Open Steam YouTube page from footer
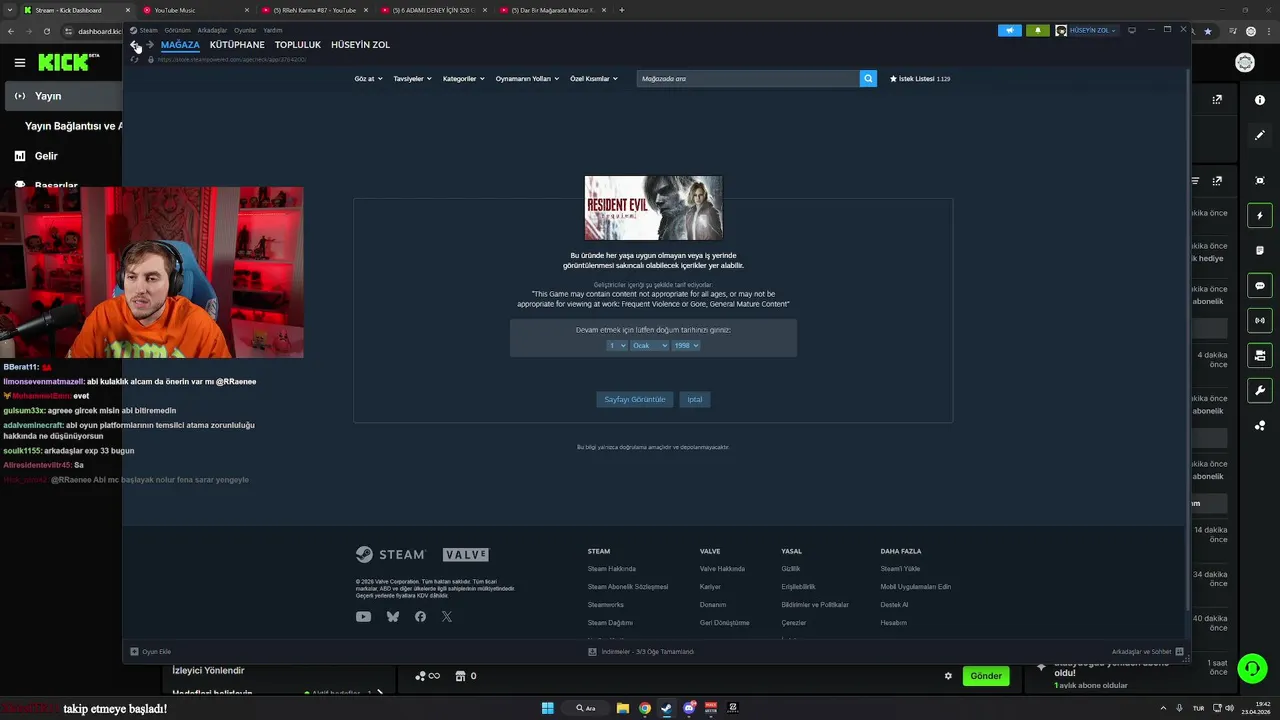Image resolution: width=1280 pixels, height=720 pixels. click(363, 617)
